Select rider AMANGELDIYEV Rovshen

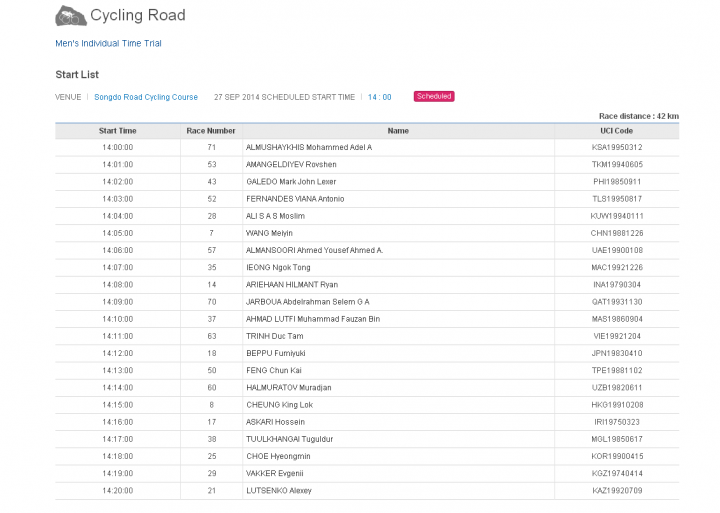coord(291,164)
